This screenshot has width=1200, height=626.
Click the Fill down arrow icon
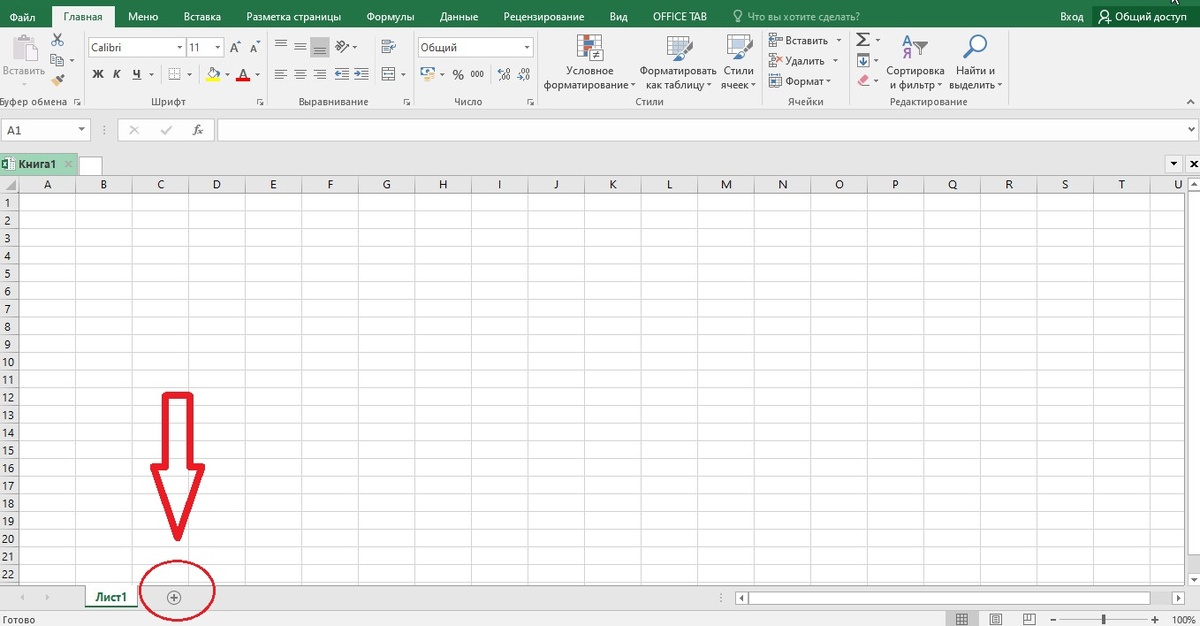pos(863,60)
